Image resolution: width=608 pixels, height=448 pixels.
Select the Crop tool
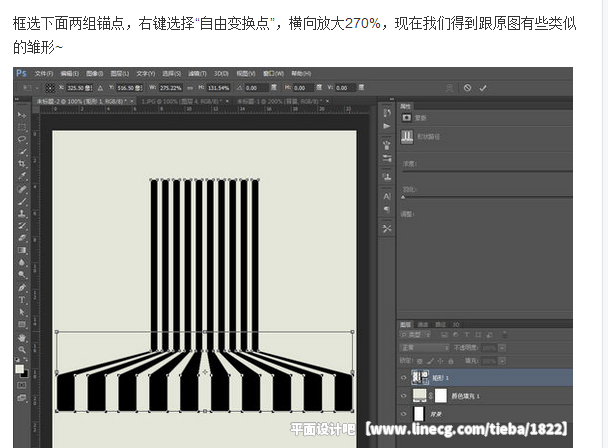click(x=22, y=164)
